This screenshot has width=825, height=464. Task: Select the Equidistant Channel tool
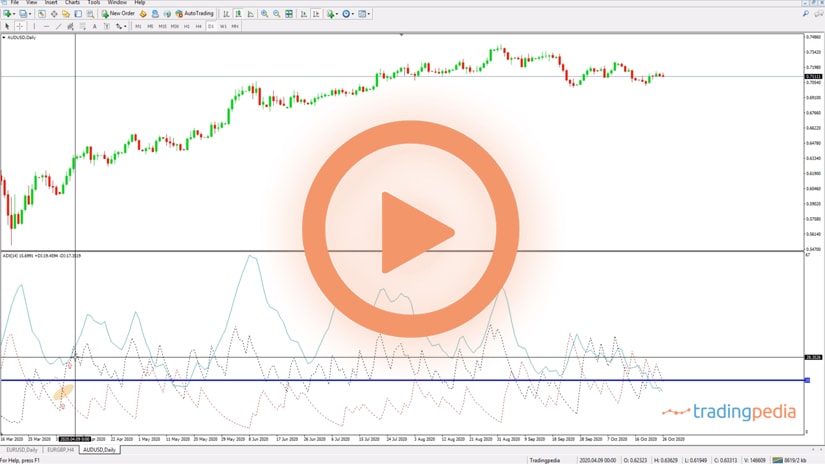(71, 26)
